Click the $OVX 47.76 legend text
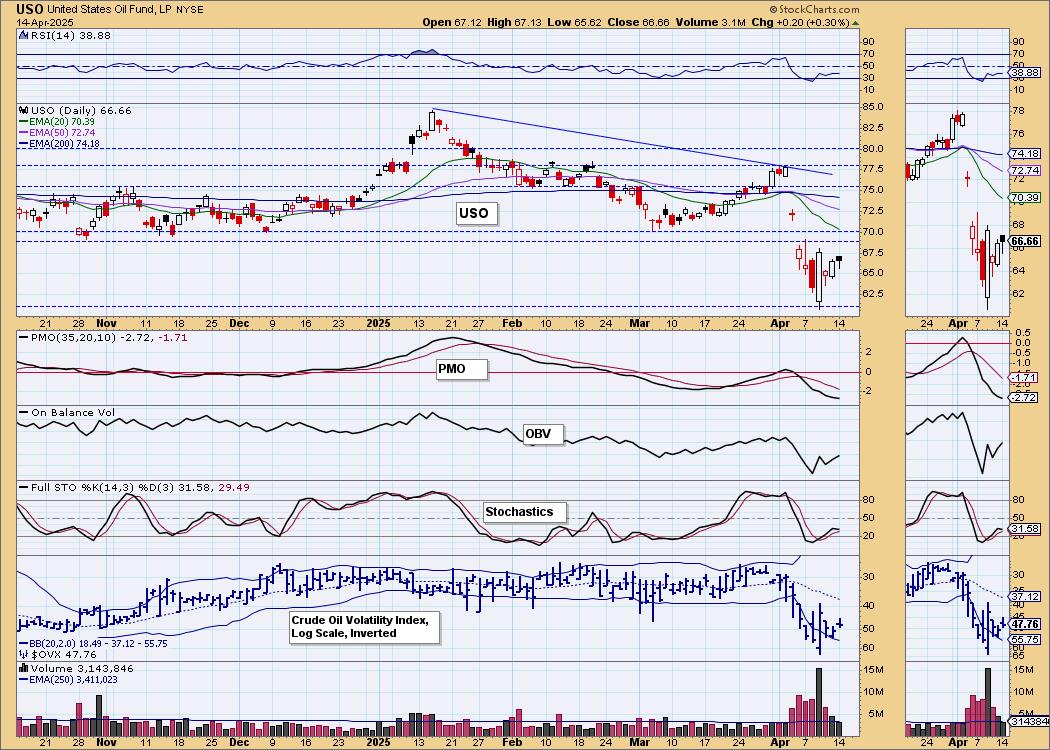The width and height of the screenshot is (1050, 750). tap(63, 654)
